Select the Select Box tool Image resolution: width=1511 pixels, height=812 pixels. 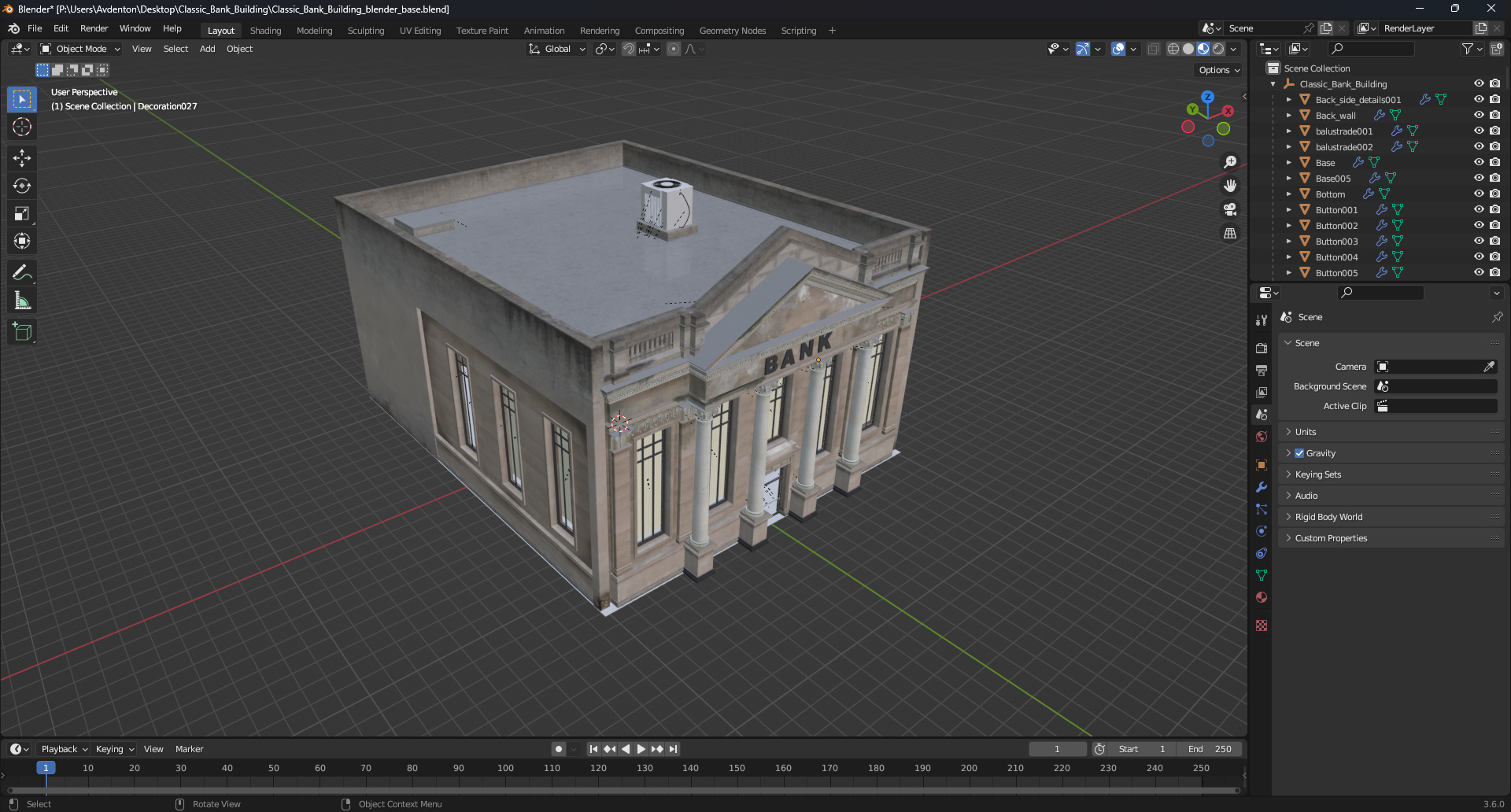click(x=22, y=99)
